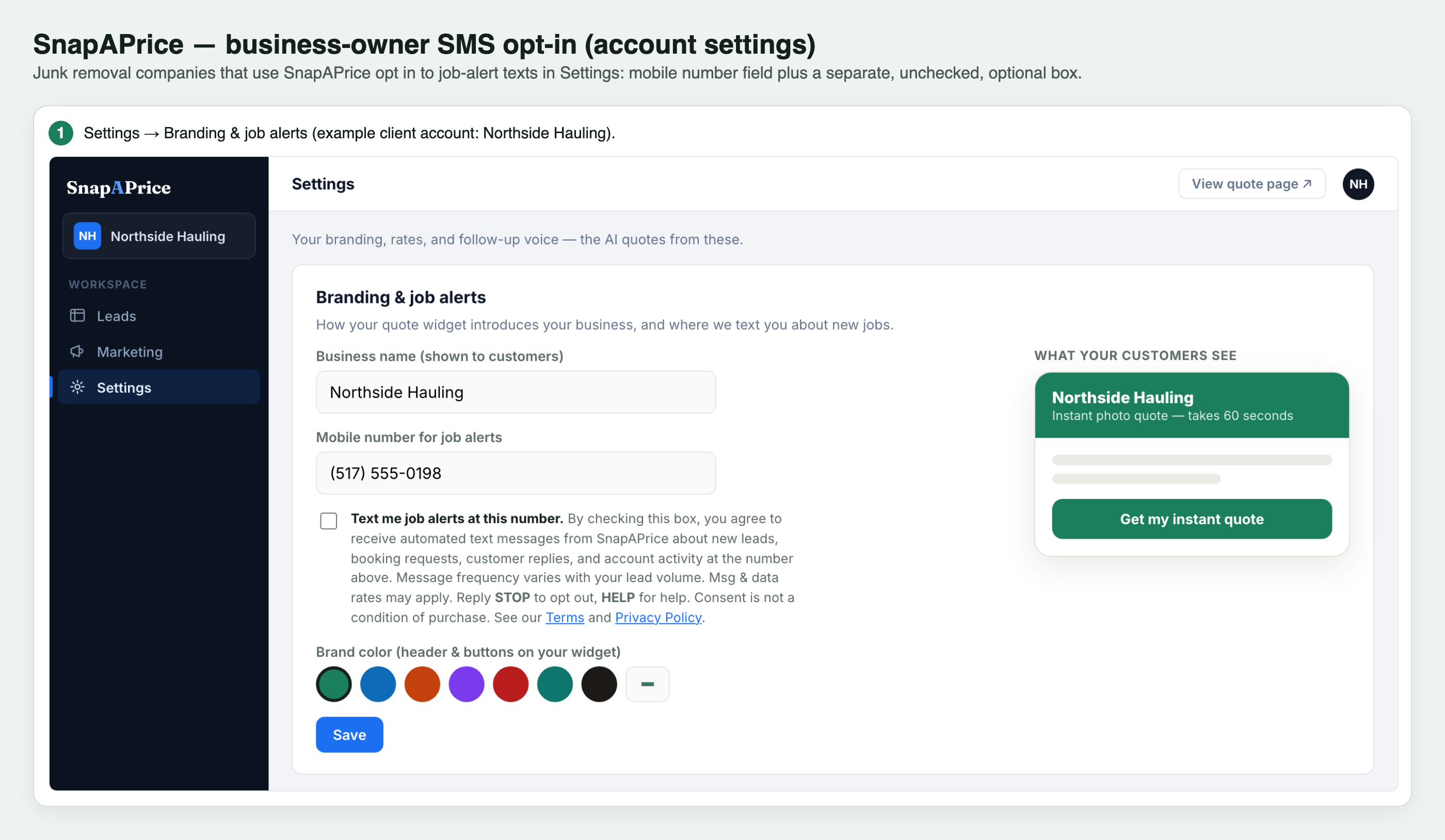
Task: Click the SnapAPrice logo
Action: (119, 187)
